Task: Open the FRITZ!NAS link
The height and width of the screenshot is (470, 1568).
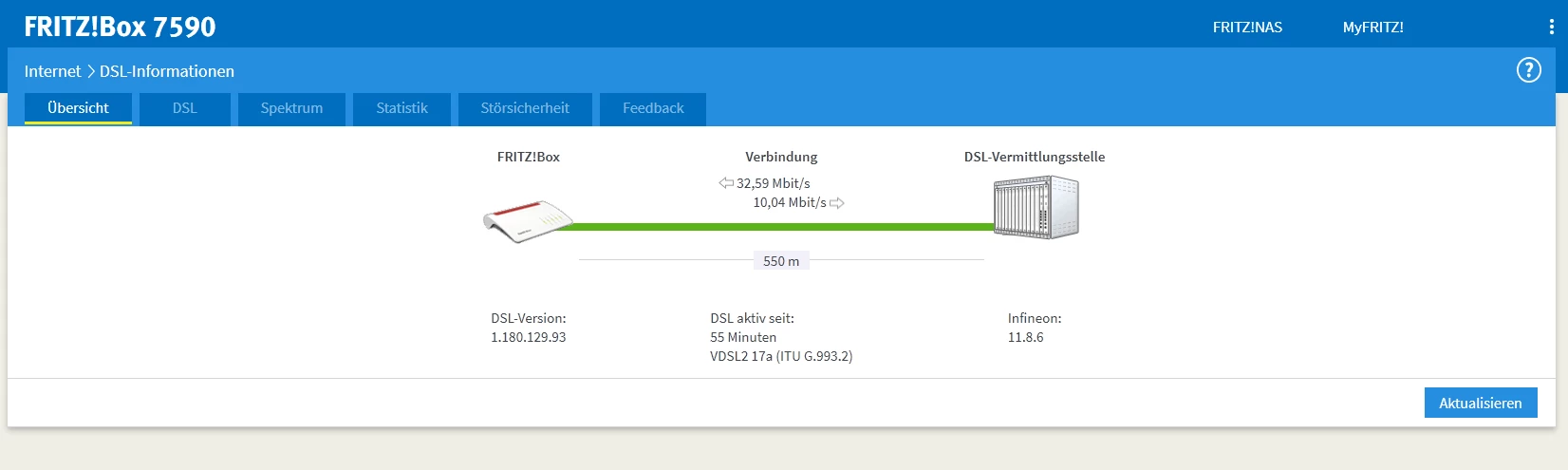Action: [x=1247, y=28]
